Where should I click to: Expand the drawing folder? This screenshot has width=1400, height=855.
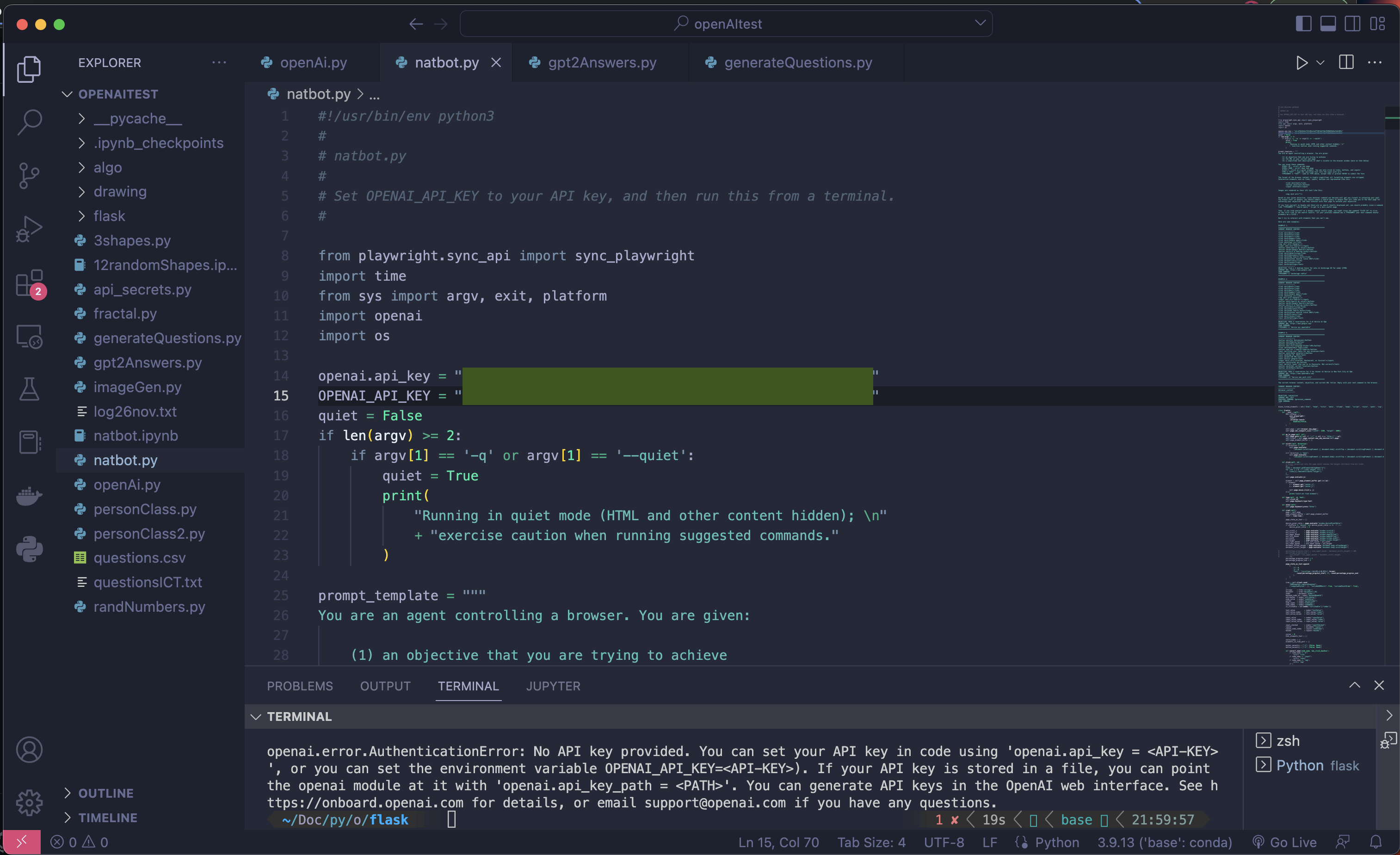point(151,191)
